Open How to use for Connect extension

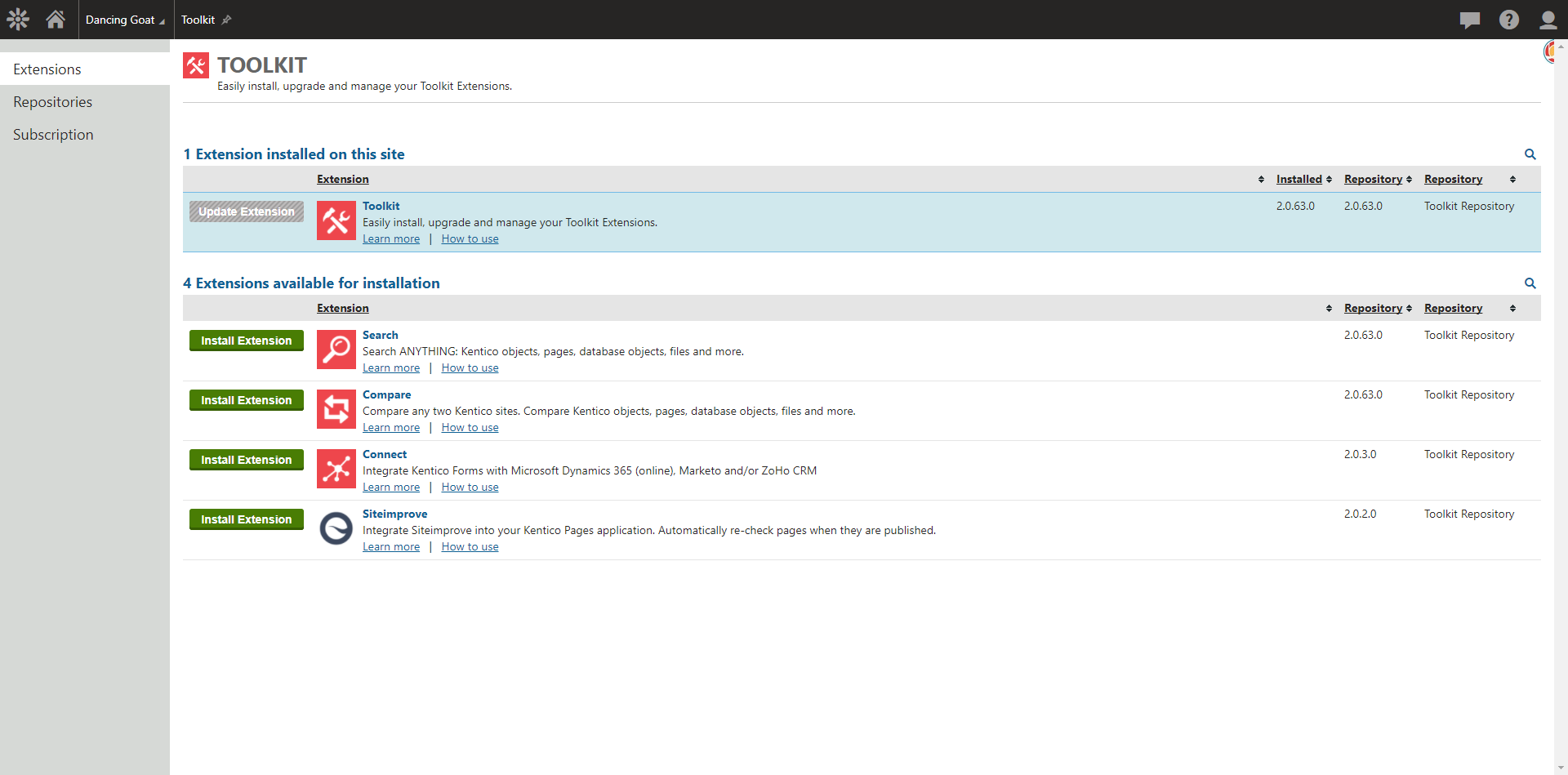(x=470, y=488)
